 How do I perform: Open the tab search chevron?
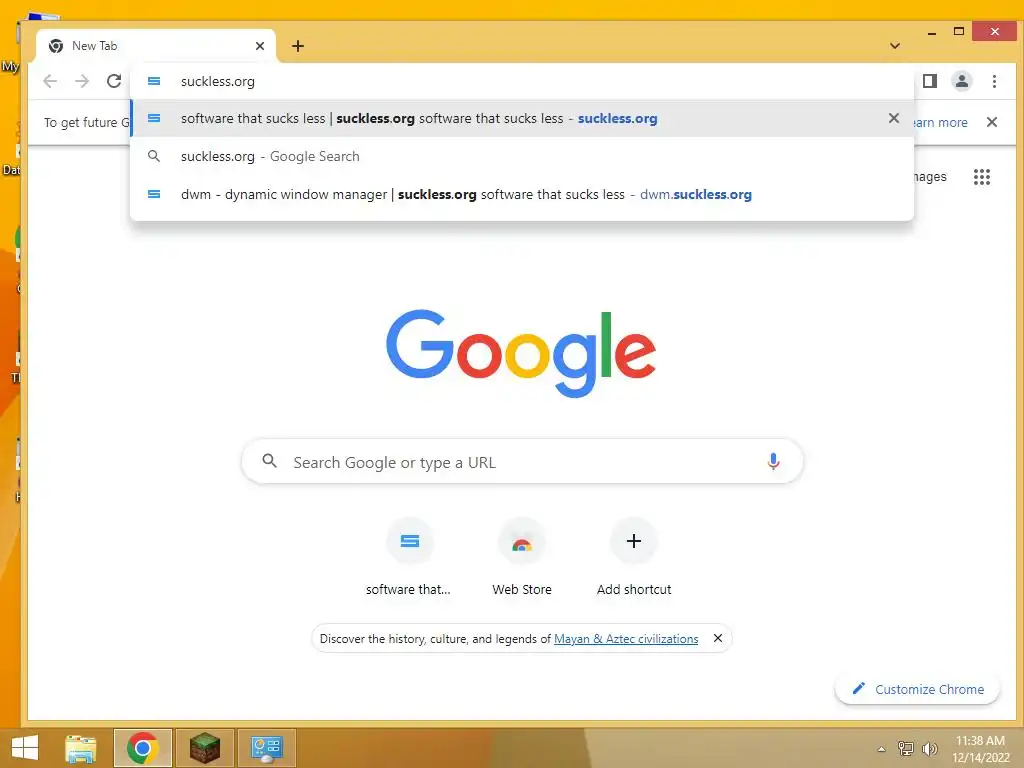pos(895,46)
